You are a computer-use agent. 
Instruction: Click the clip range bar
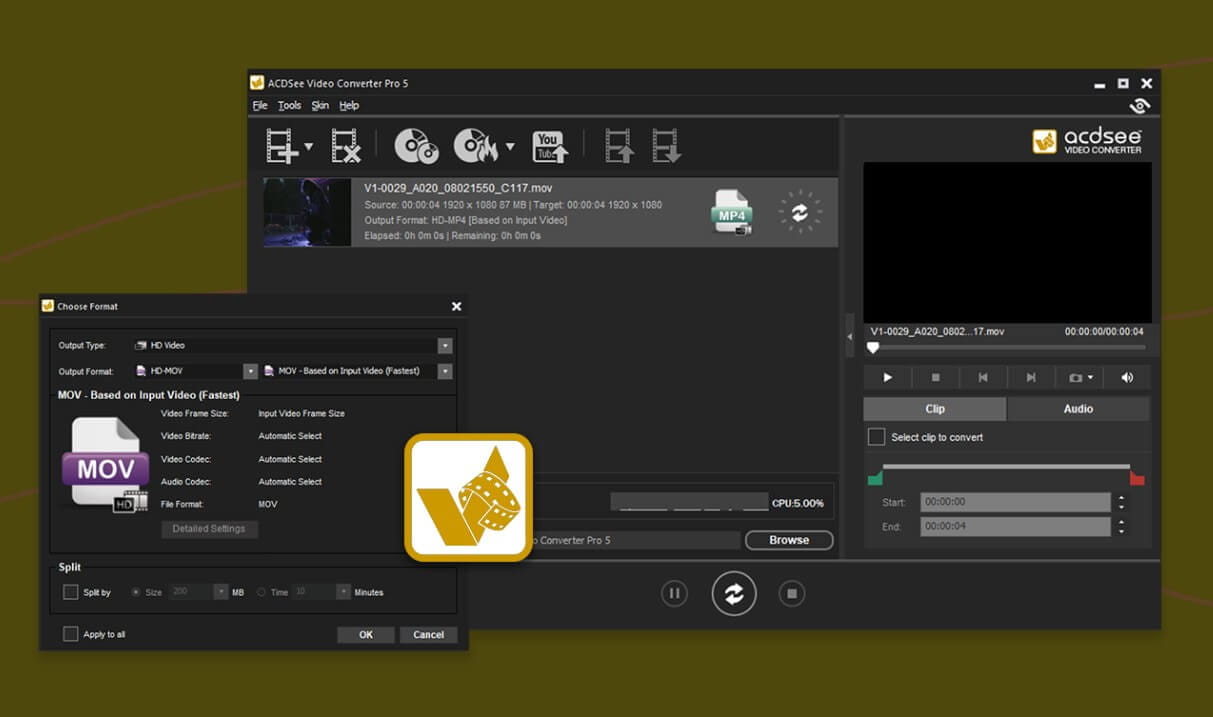tap(1006, 467)
